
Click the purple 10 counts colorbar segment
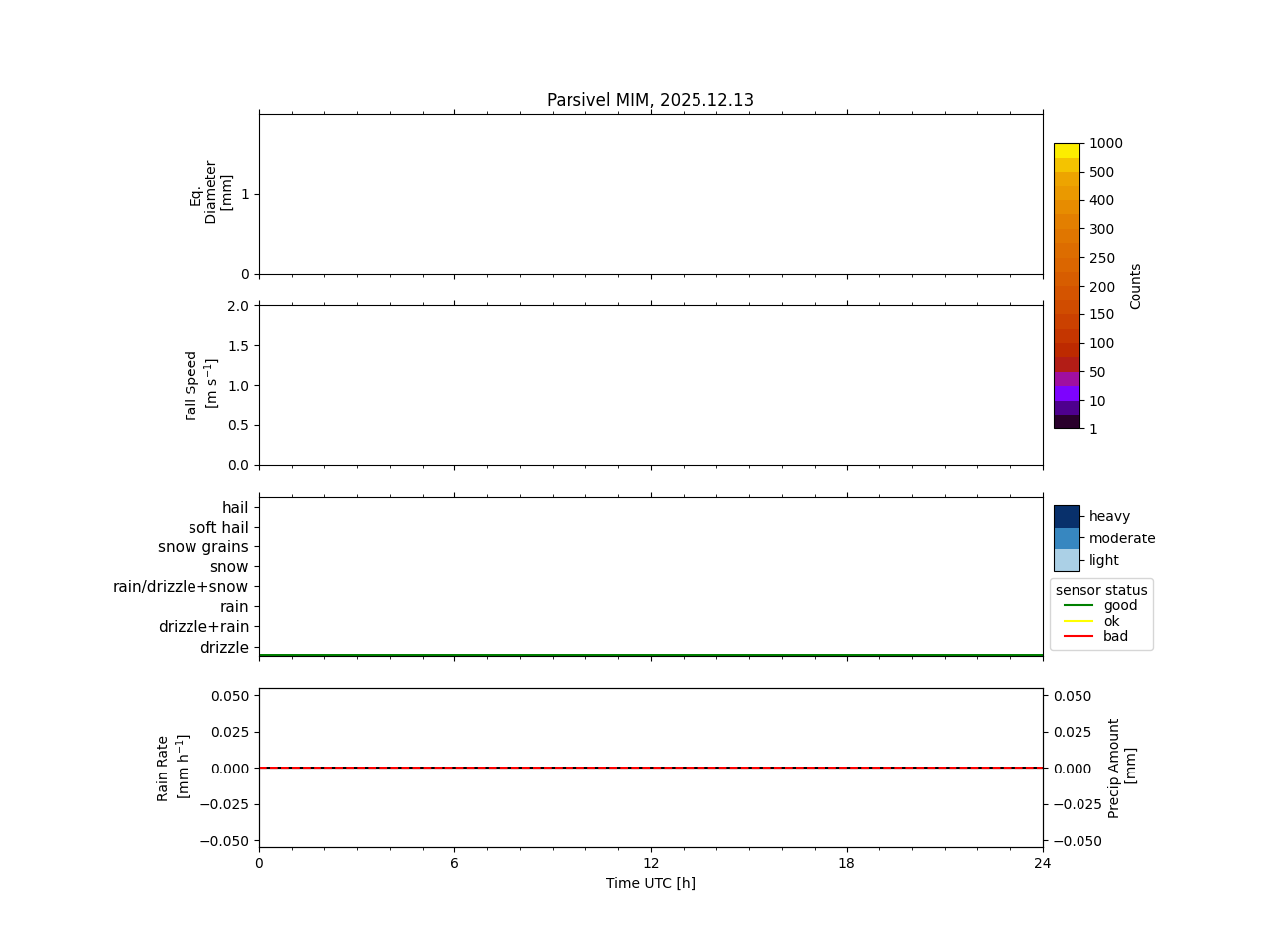(1067, 394)
